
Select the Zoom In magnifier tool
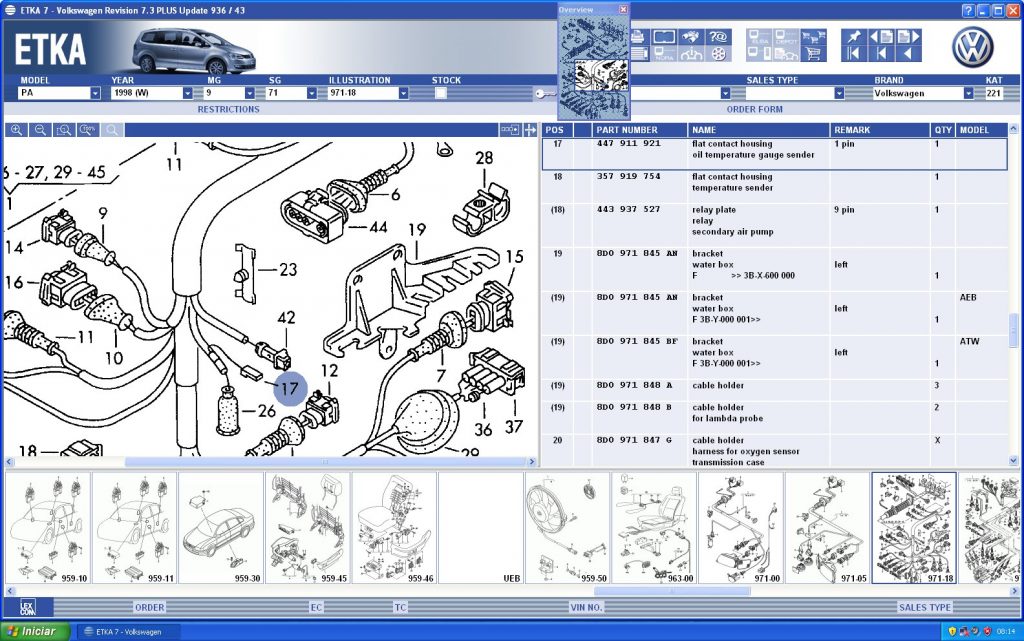point(18,130)
